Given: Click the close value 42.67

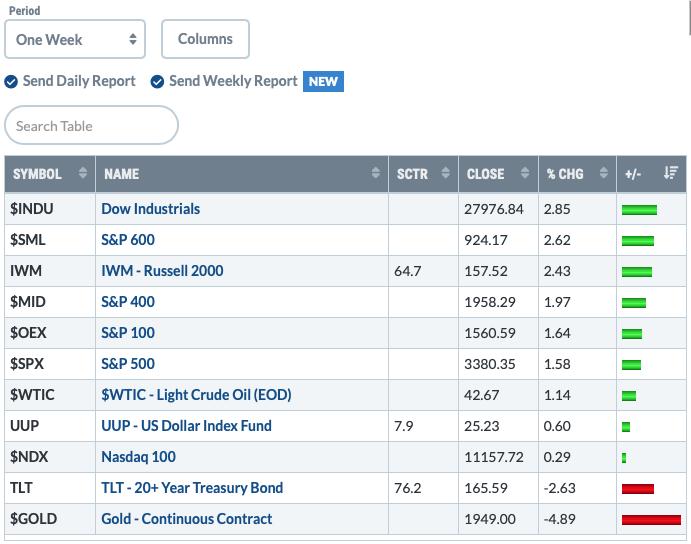Looking at the screenshot, I should pos(481,395).
